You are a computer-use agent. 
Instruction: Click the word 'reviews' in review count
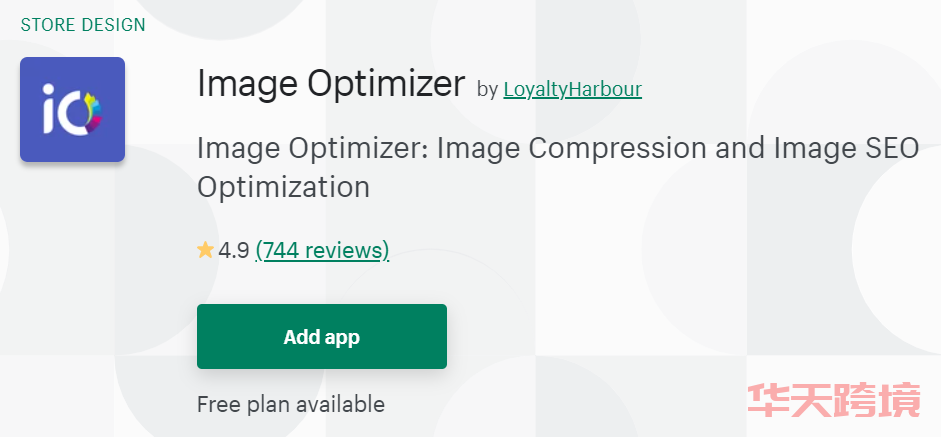coord(344,250)
